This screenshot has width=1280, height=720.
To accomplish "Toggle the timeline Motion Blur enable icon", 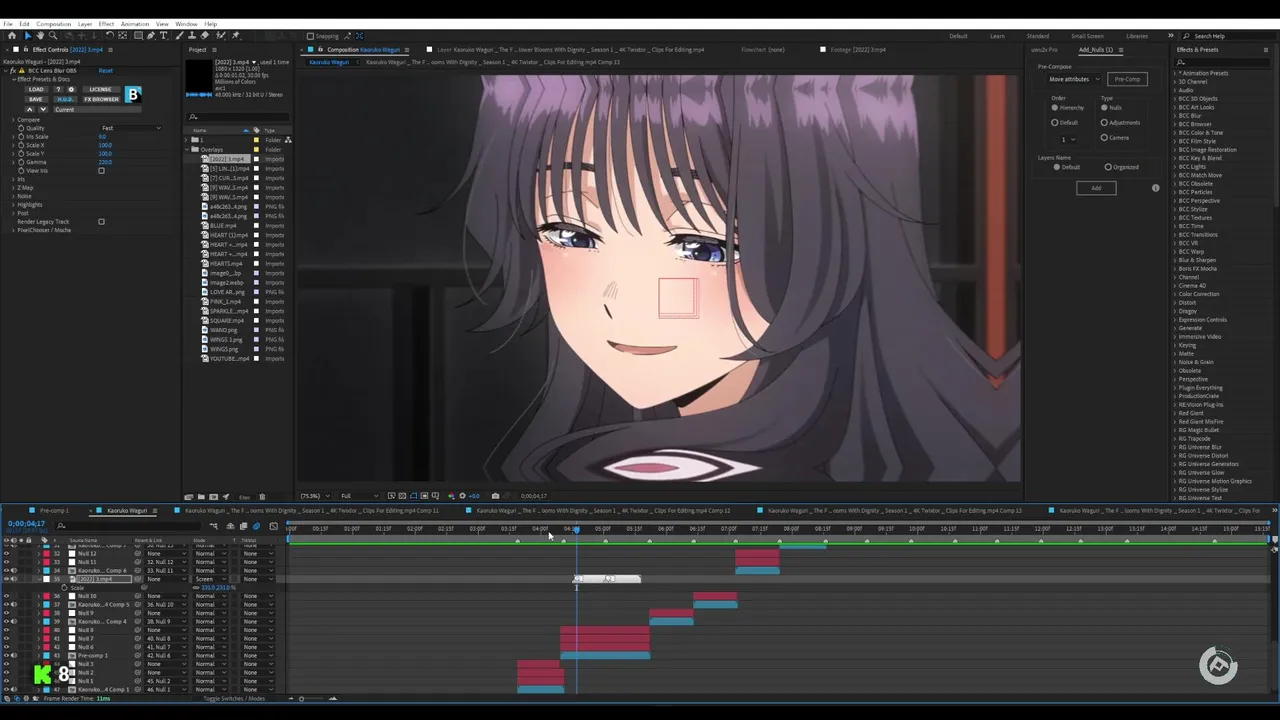I will coord(256,526).
